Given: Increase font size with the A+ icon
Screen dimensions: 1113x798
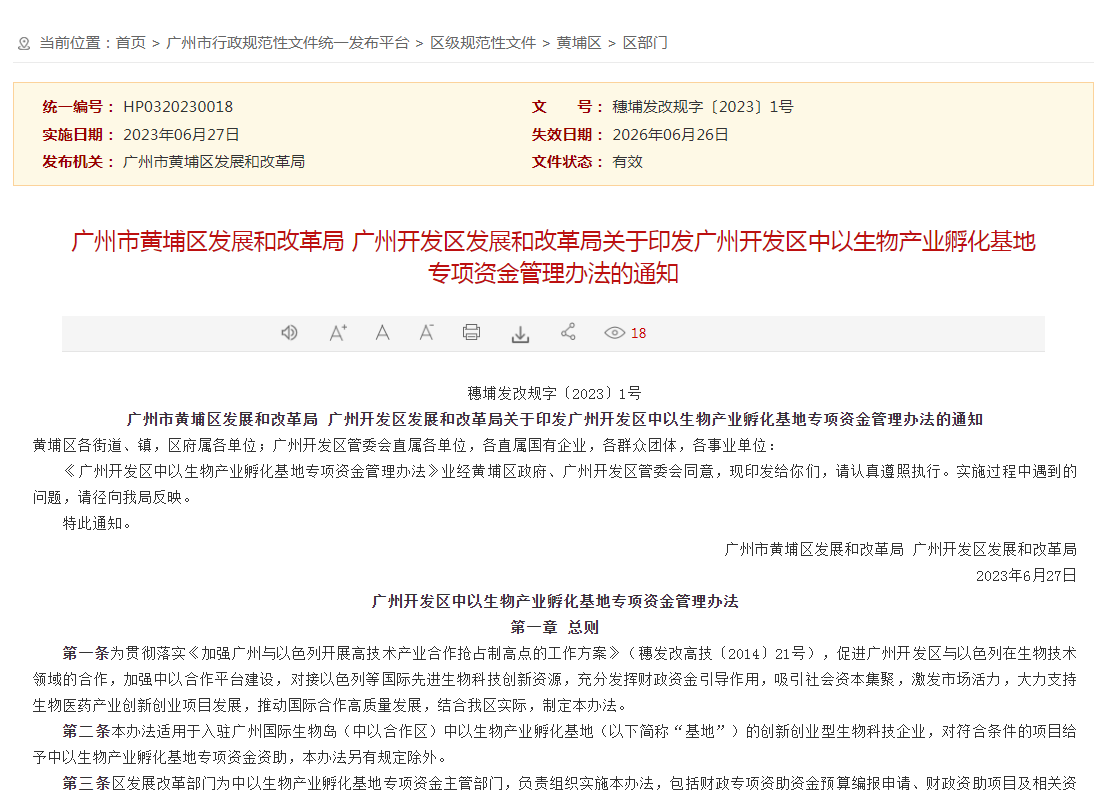Looking at the screenshot, I should 338,333.
